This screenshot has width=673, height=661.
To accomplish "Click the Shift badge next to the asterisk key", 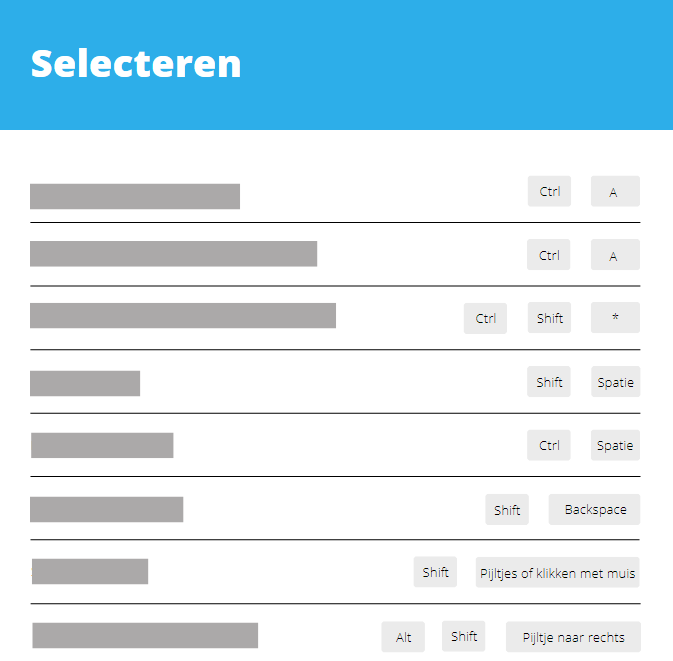I will [549, 318].
